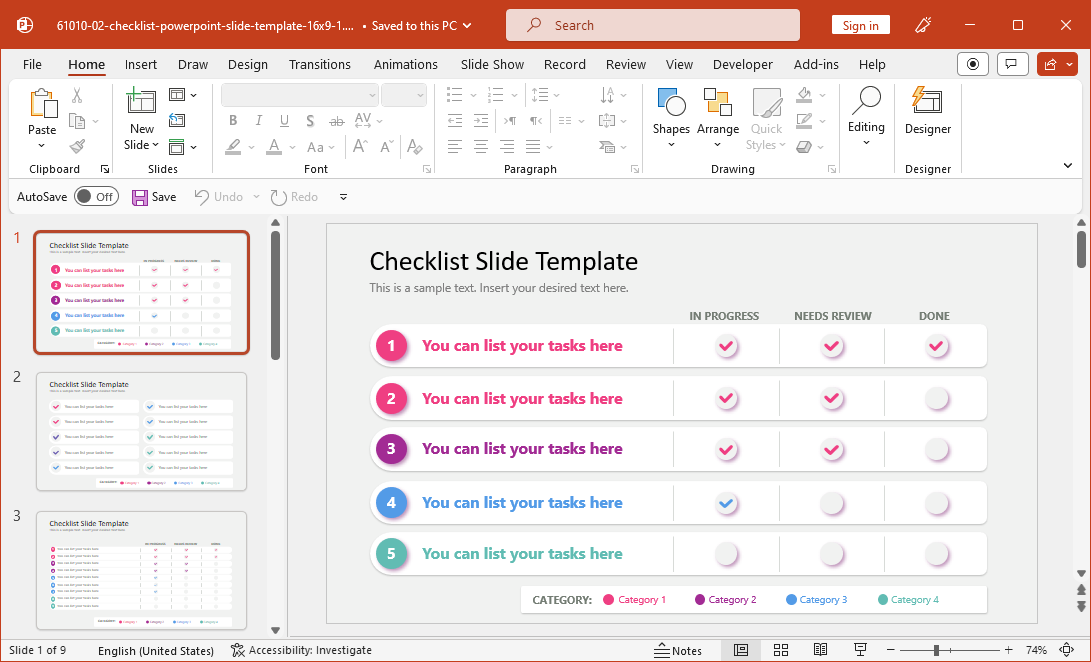This screenshot has height=662, width=1091.
Task: Toggle Notes pane from status bar
Action: coord(678,650)
